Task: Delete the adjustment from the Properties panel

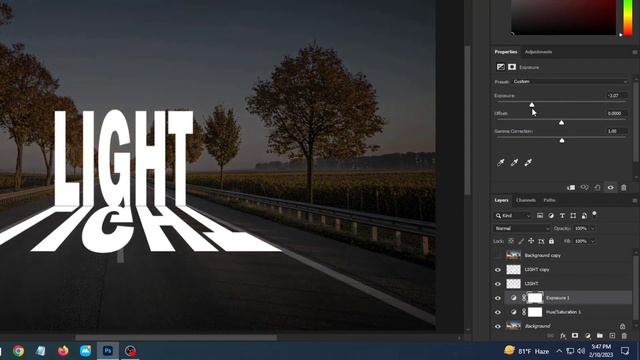Action: [624, 187]
